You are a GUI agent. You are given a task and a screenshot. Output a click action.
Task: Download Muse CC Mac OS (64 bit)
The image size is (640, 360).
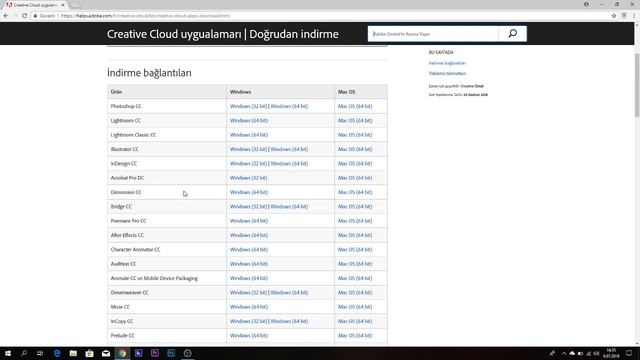355,307
